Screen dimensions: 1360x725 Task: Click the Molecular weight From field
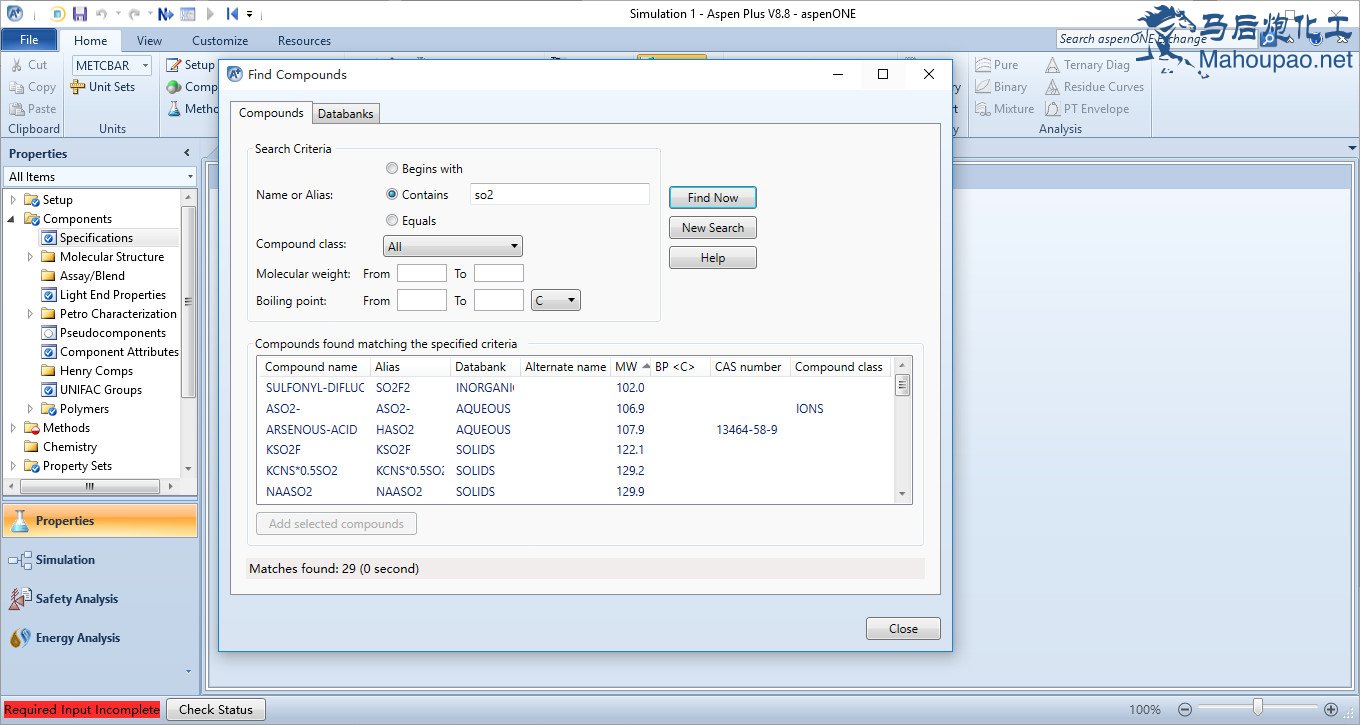422,273
